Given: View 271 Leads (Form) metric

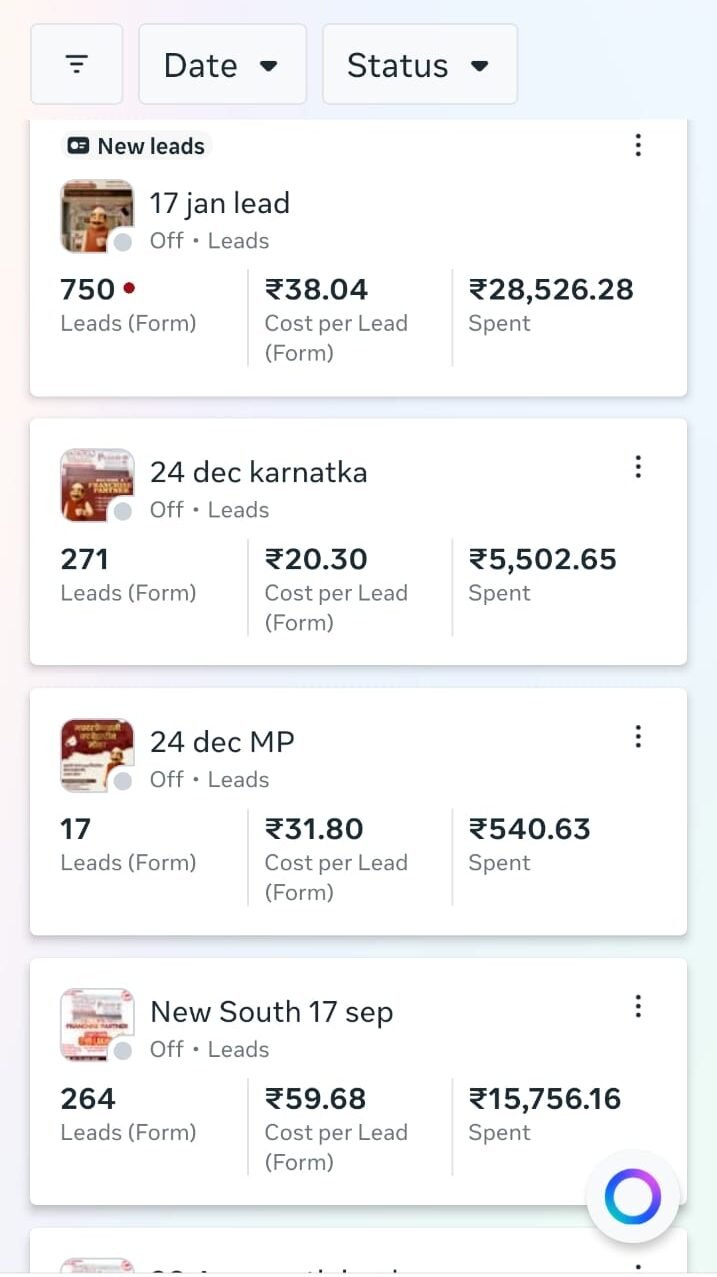Looking at the screenshot, I should [x=85, y=560].
